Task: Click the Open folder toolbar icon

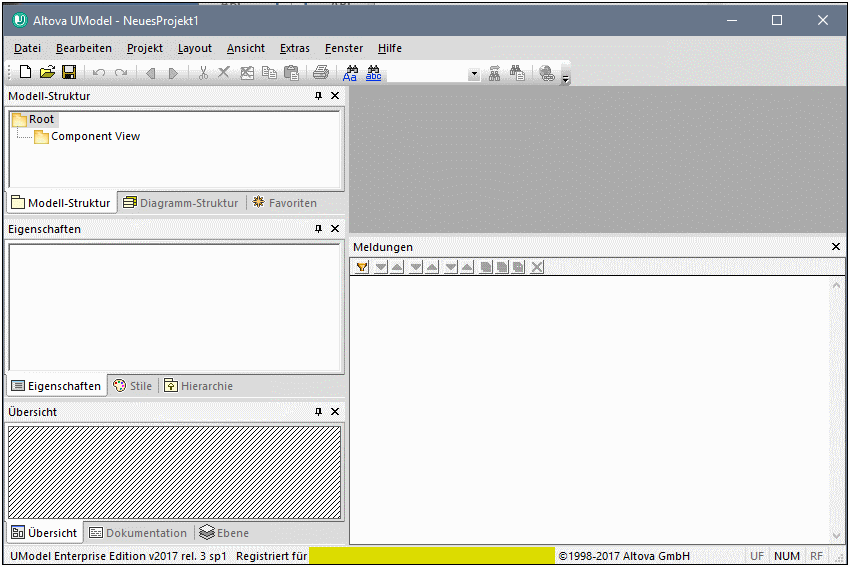Action: [x=47, y=73]
